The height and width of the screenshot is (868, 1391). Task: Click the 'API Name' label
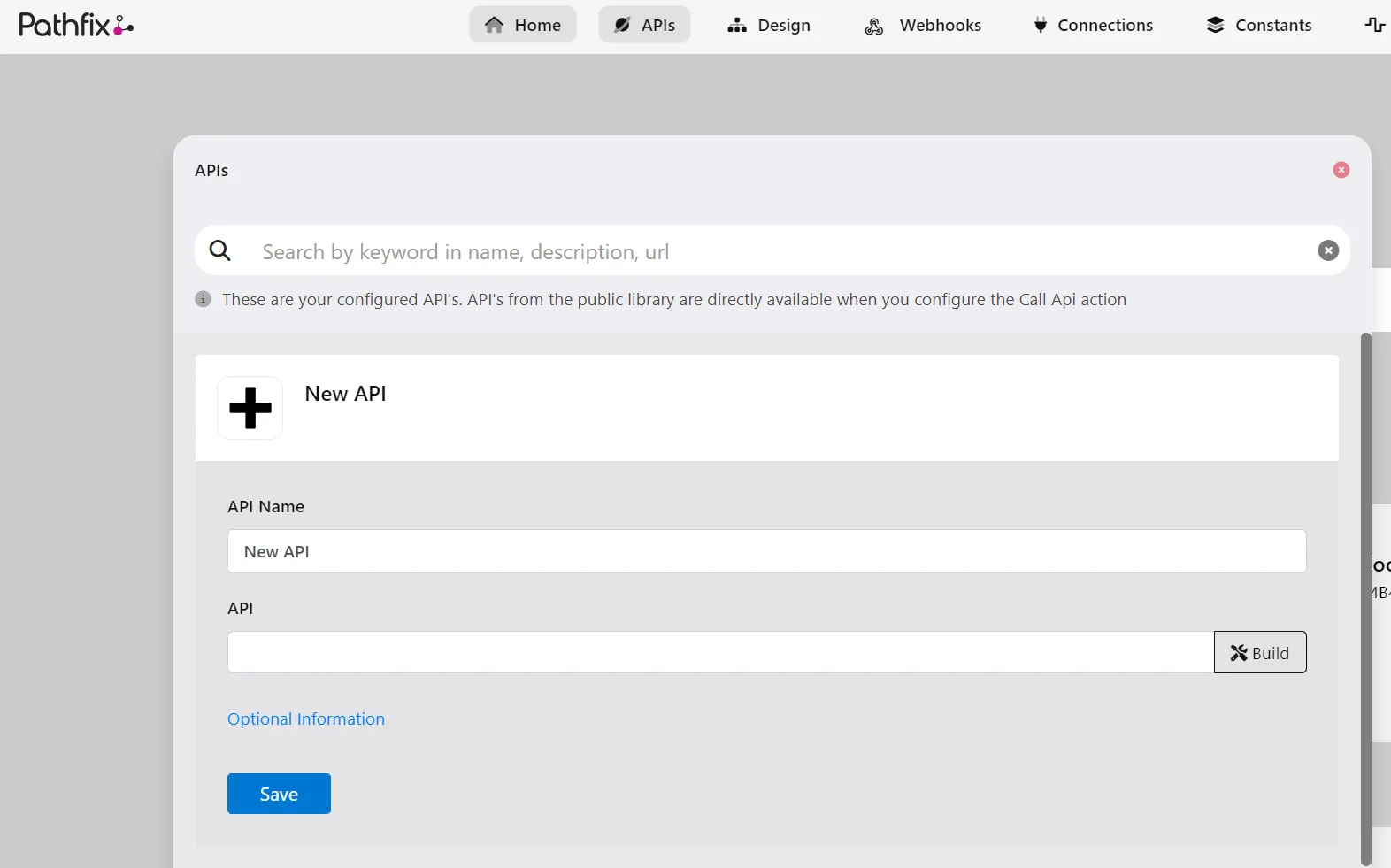pos(265,506)
